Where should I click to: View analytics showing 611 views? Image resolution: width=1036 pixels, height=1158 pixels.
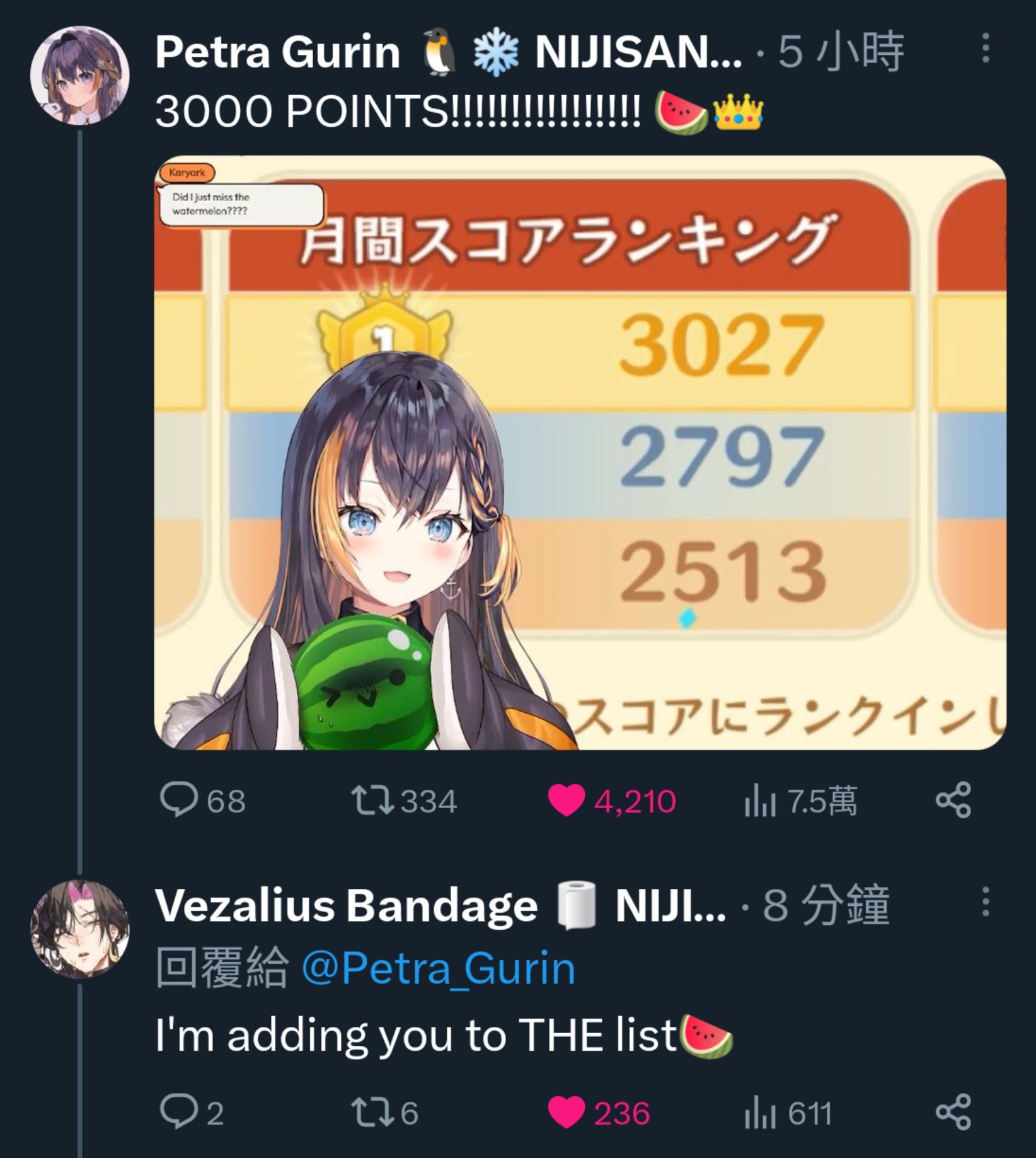click(788, 1112)
